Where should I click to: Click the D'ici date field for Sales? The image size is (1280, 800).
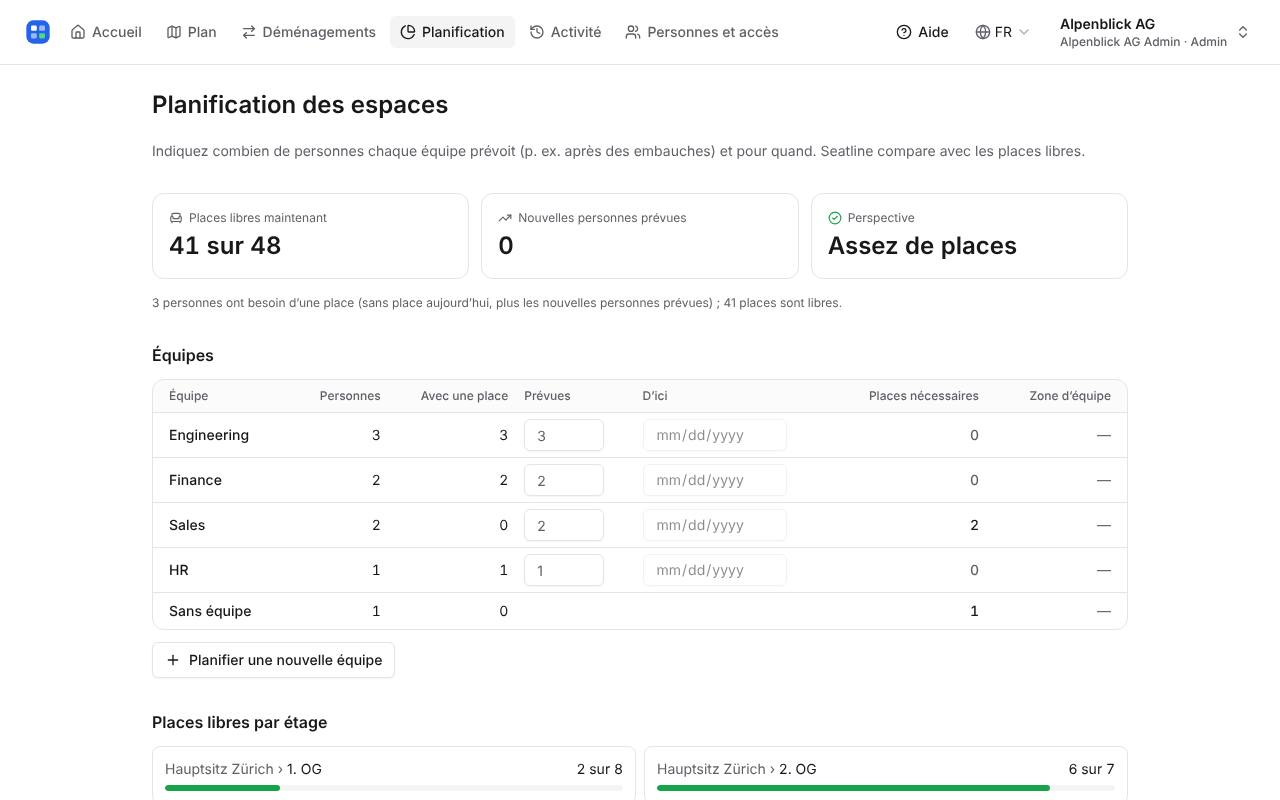tap(715, 525)
